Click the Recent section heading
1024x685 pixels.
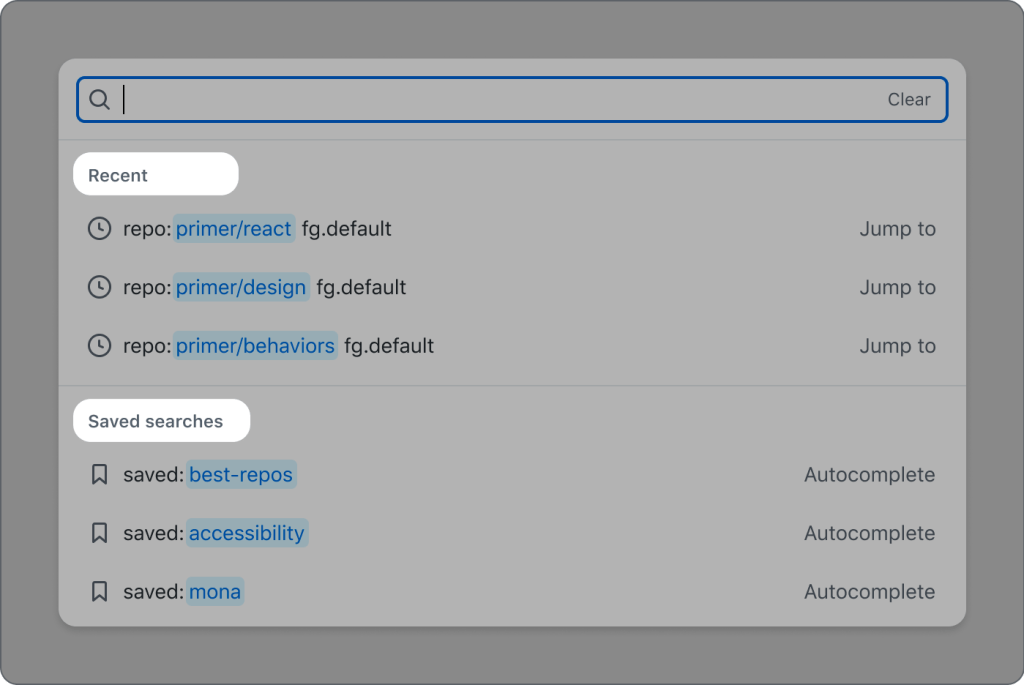[118, 176]
